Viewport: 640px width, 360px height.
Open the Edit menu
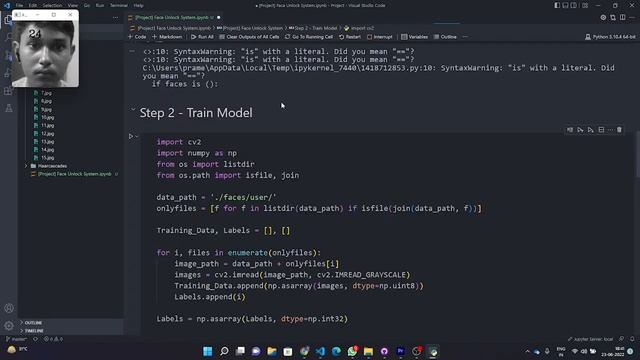point(33,5)
